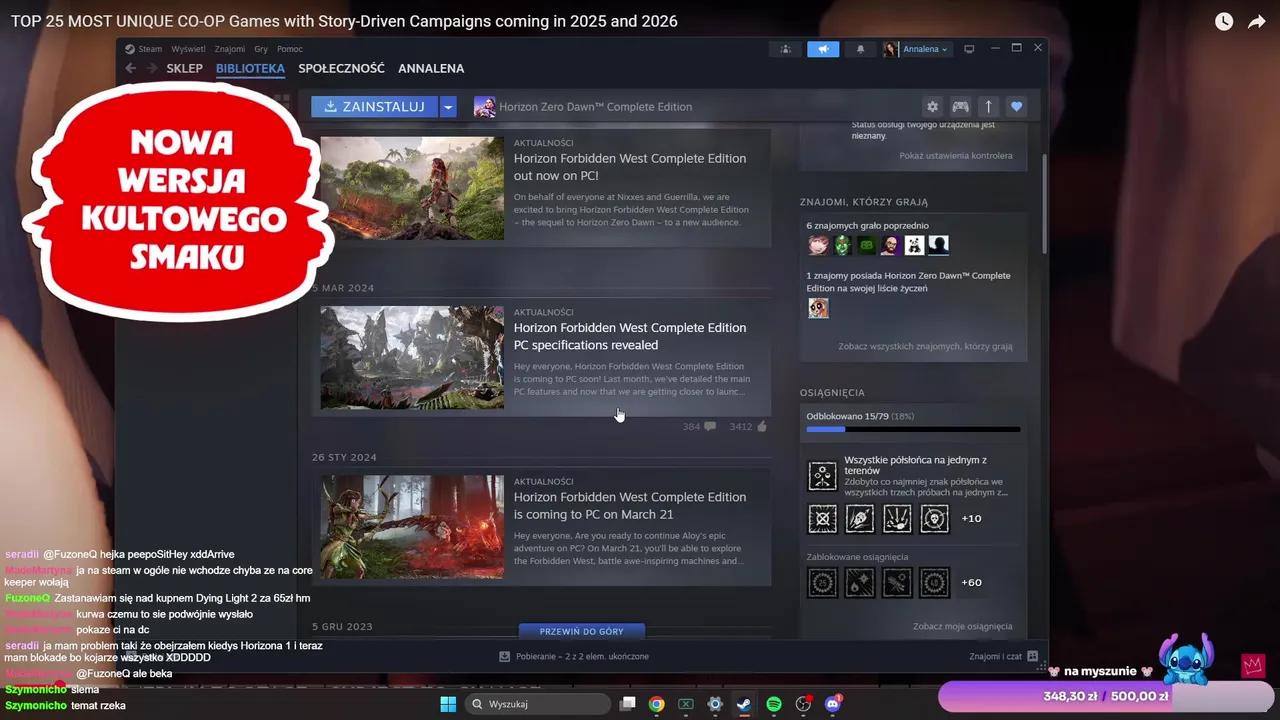Open the Pomoc menu
This screenshot has width=1280, height=720.
coord(290,49)
